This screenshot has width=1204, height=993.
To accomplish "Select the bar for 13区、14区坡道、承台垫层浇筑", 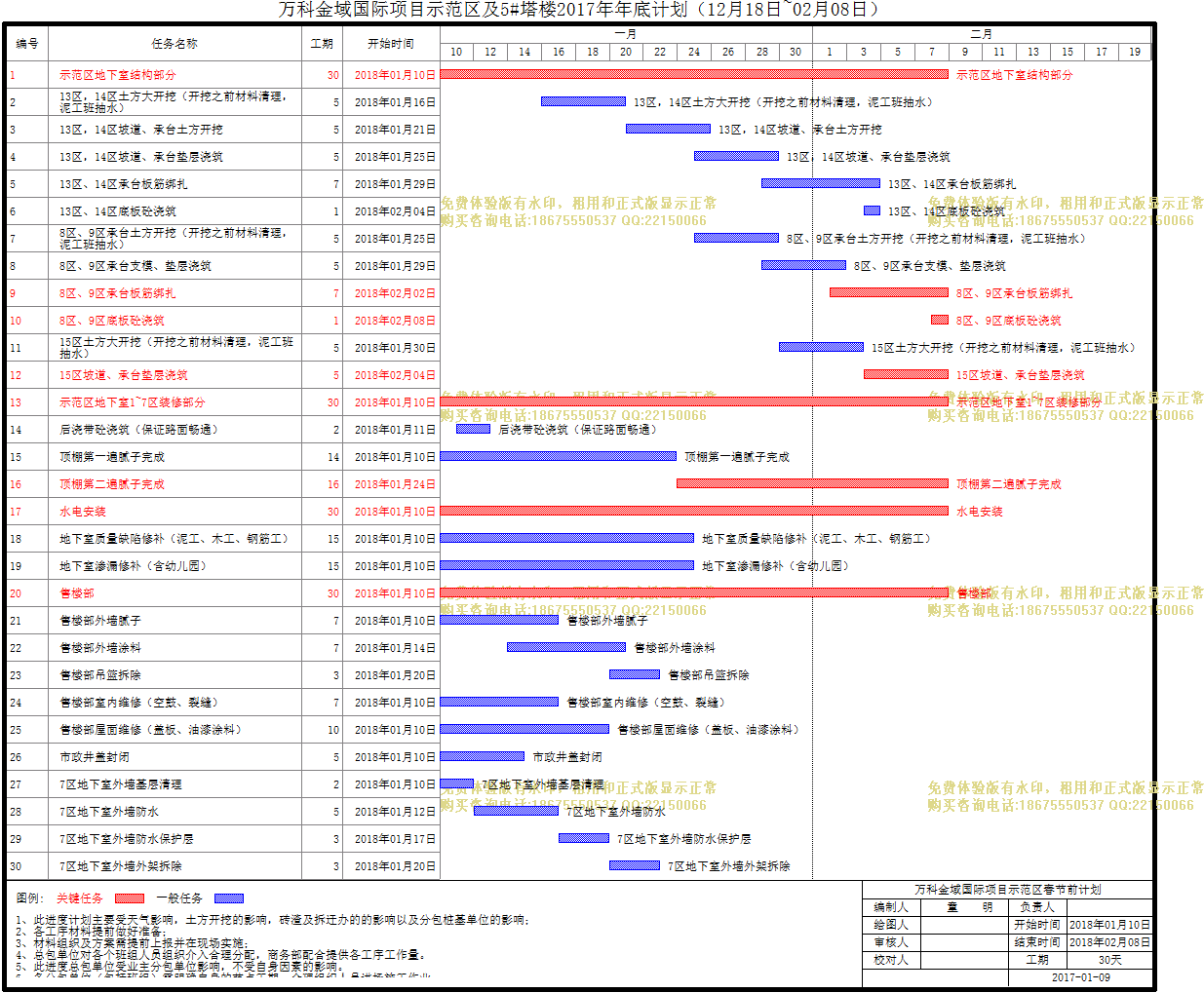I will (736, 156).
